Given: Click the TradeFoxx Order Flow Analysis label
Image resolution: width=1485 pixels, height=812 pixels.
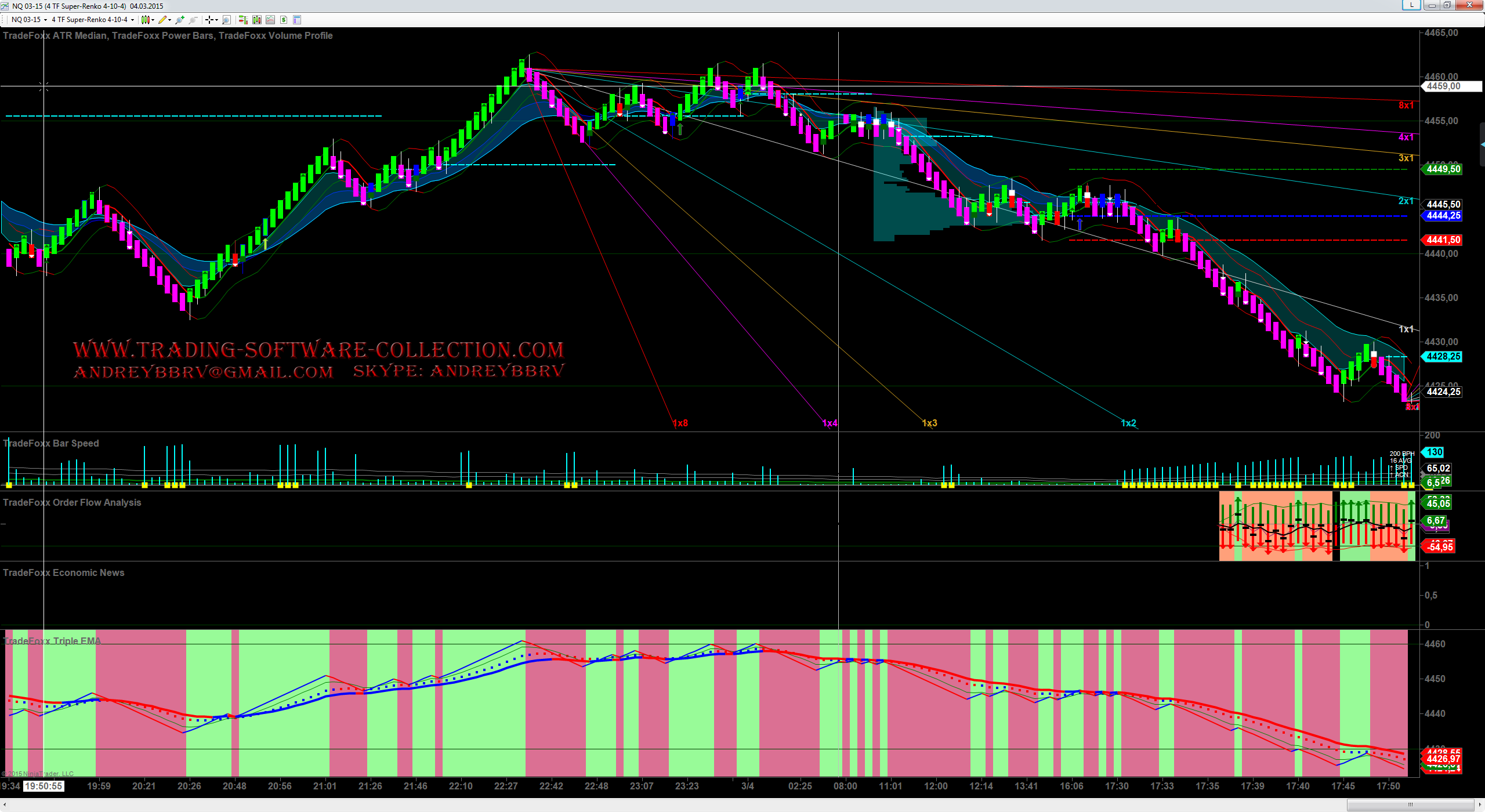Looking at the screenshot, I should click(x=72, y=502).
